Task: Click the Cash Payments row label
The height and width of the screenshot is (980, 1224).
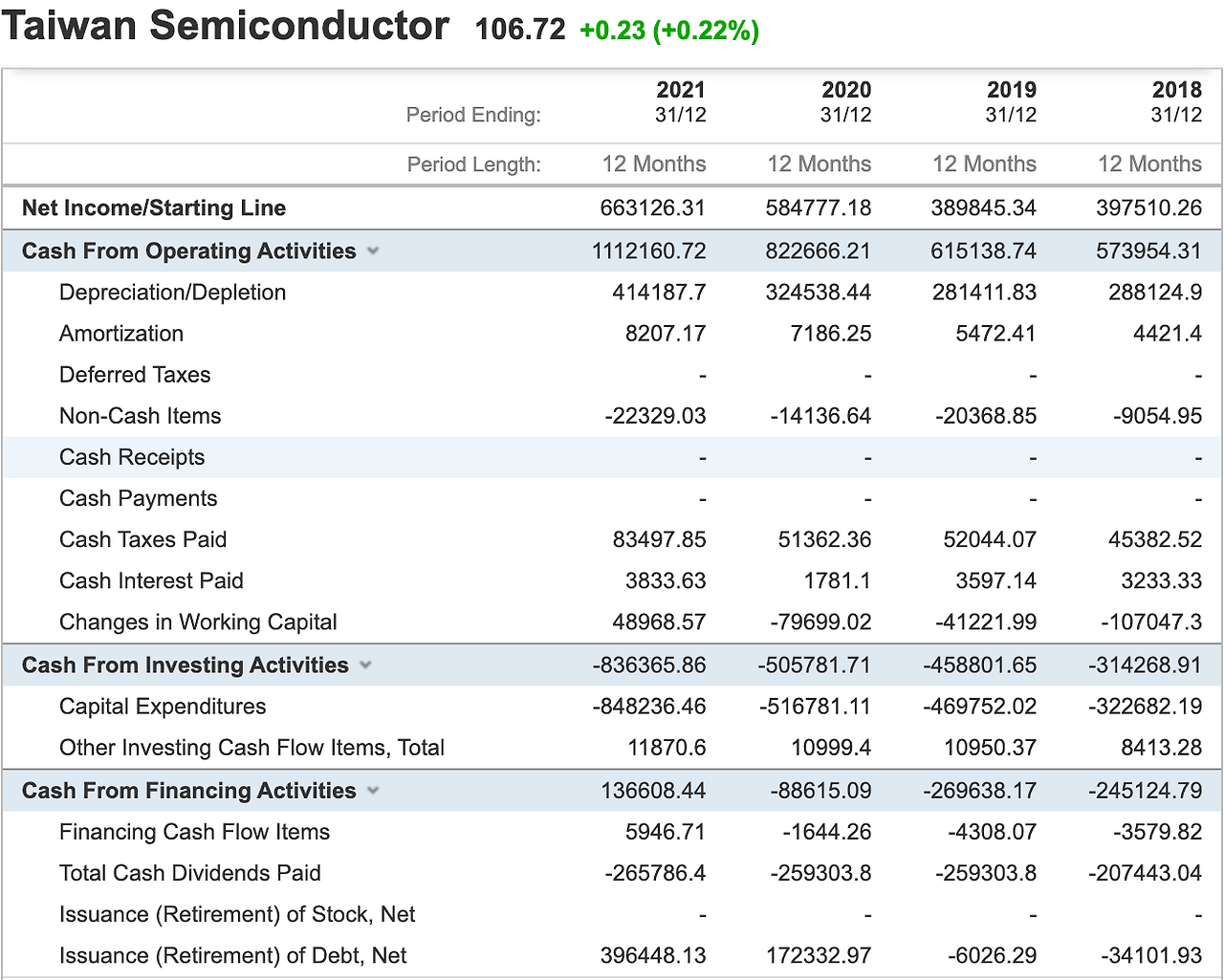Action: point(139,498)
